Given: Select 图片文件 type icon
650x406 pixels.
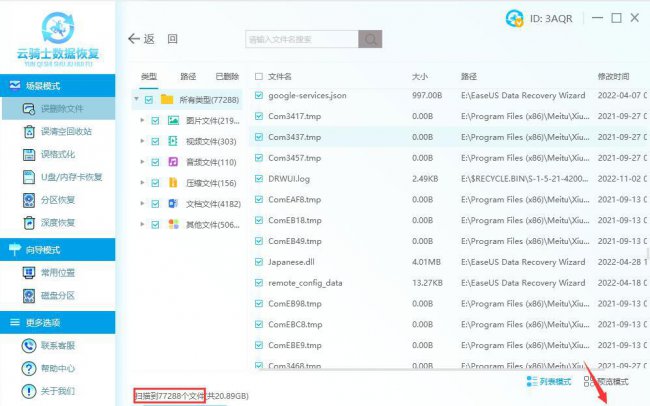Looking at the screenshot, I should [173, 121].
